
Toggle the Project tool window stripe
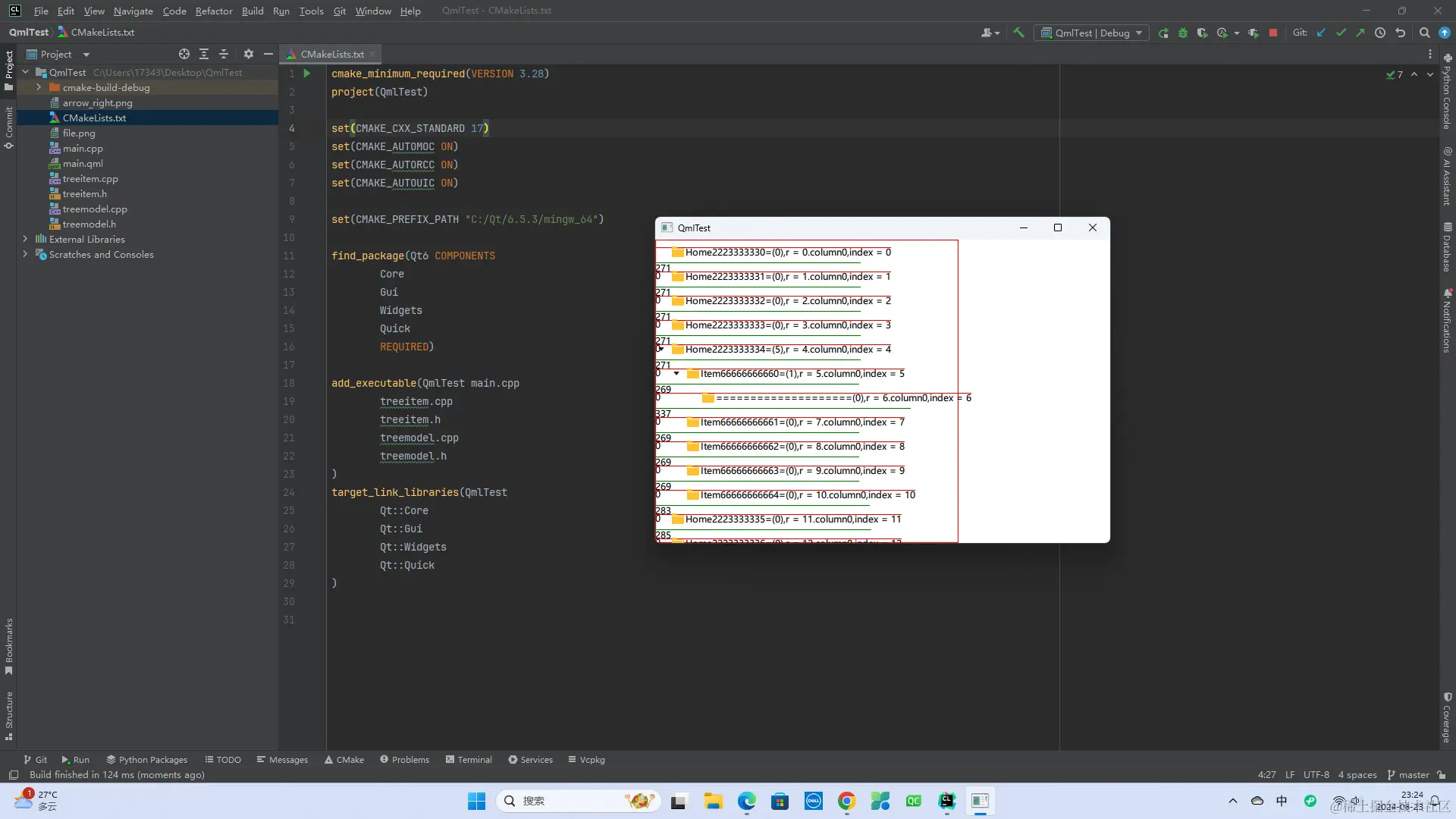(x=9, y=68)
